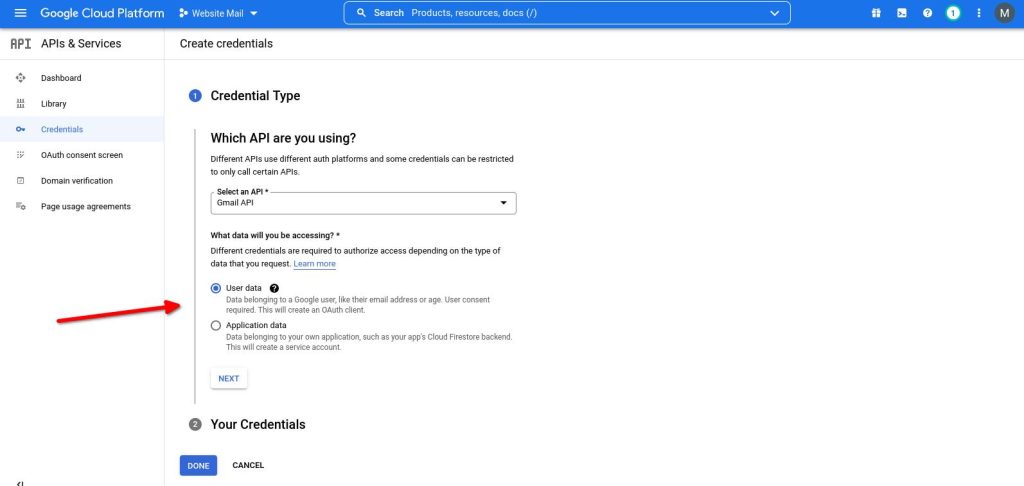Click the API logo in the sidebar header
Image resolution: width=1024 pixels, height=486 pixels.
click(x=21, y=44)
